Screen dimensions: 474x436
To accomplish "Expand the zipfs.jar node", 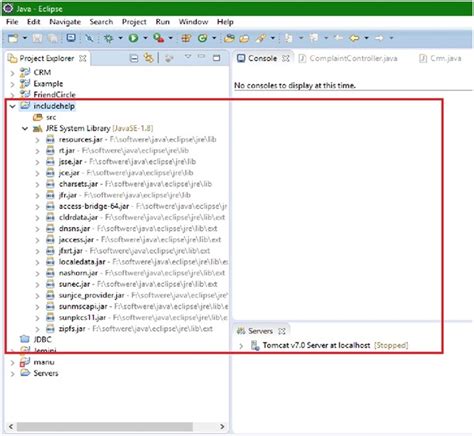I will (x=37, y=329).
